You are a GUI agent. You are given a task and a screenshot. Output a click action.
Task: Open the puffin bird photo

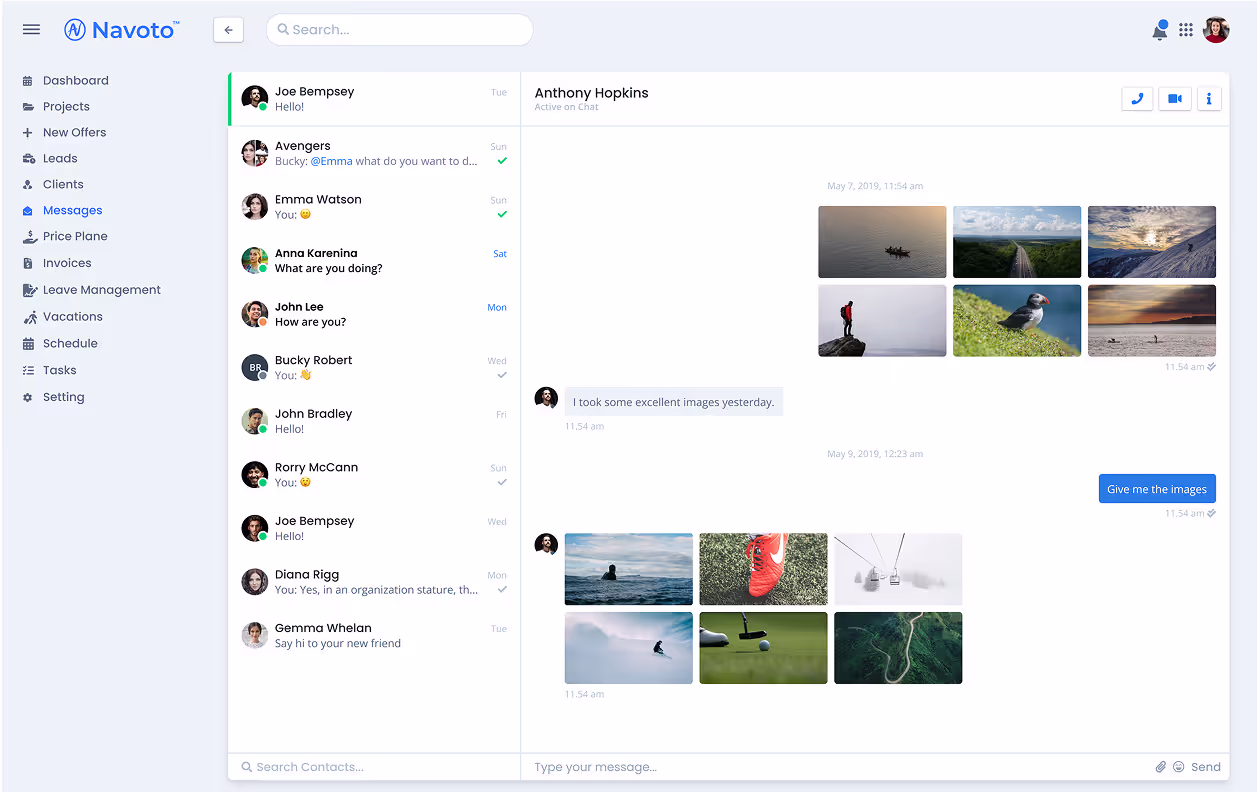coord(1017,321)
